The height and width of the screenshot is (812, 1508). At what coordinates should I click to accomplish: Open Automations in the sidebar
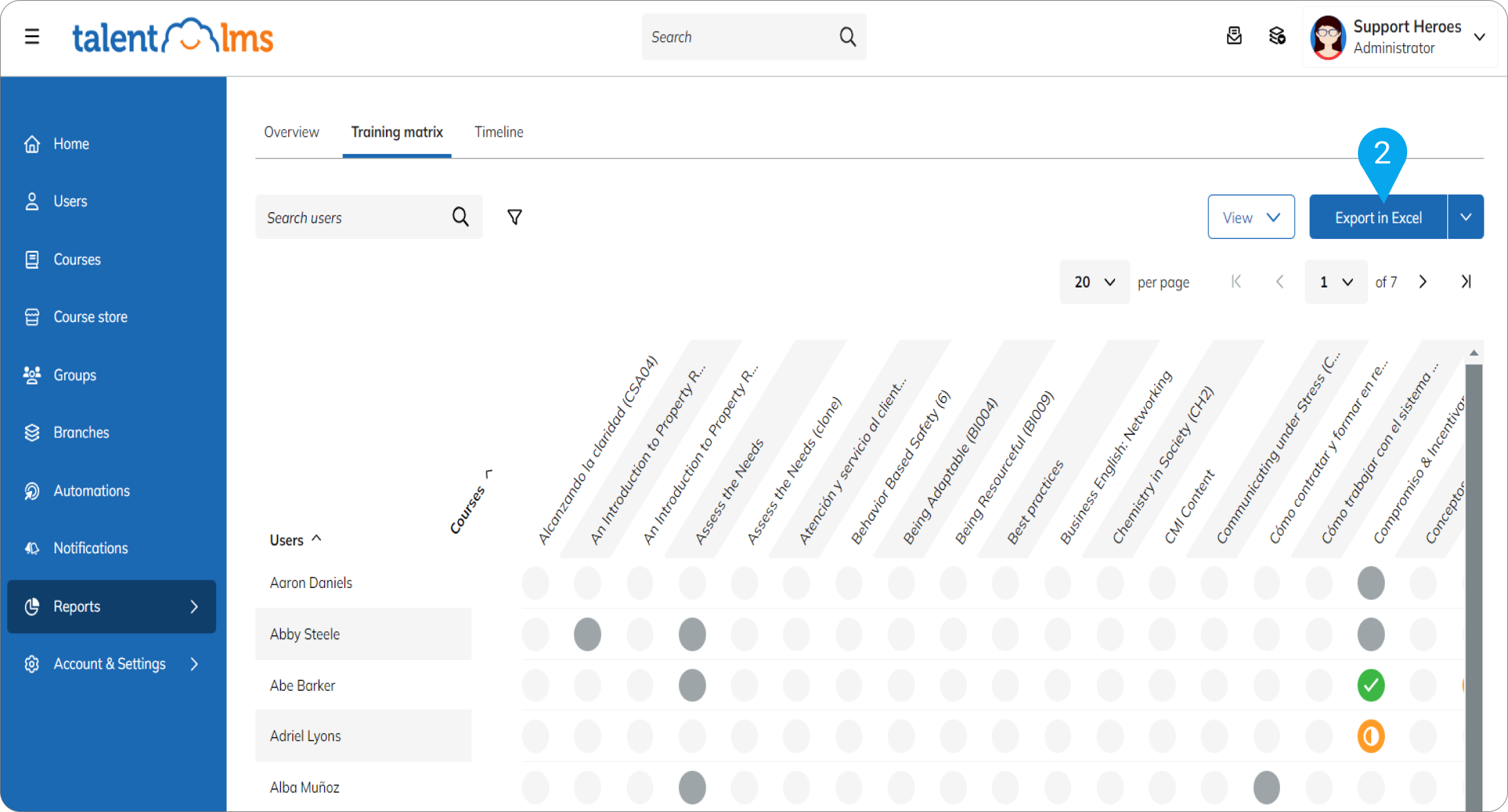click(x=91, y=490)
